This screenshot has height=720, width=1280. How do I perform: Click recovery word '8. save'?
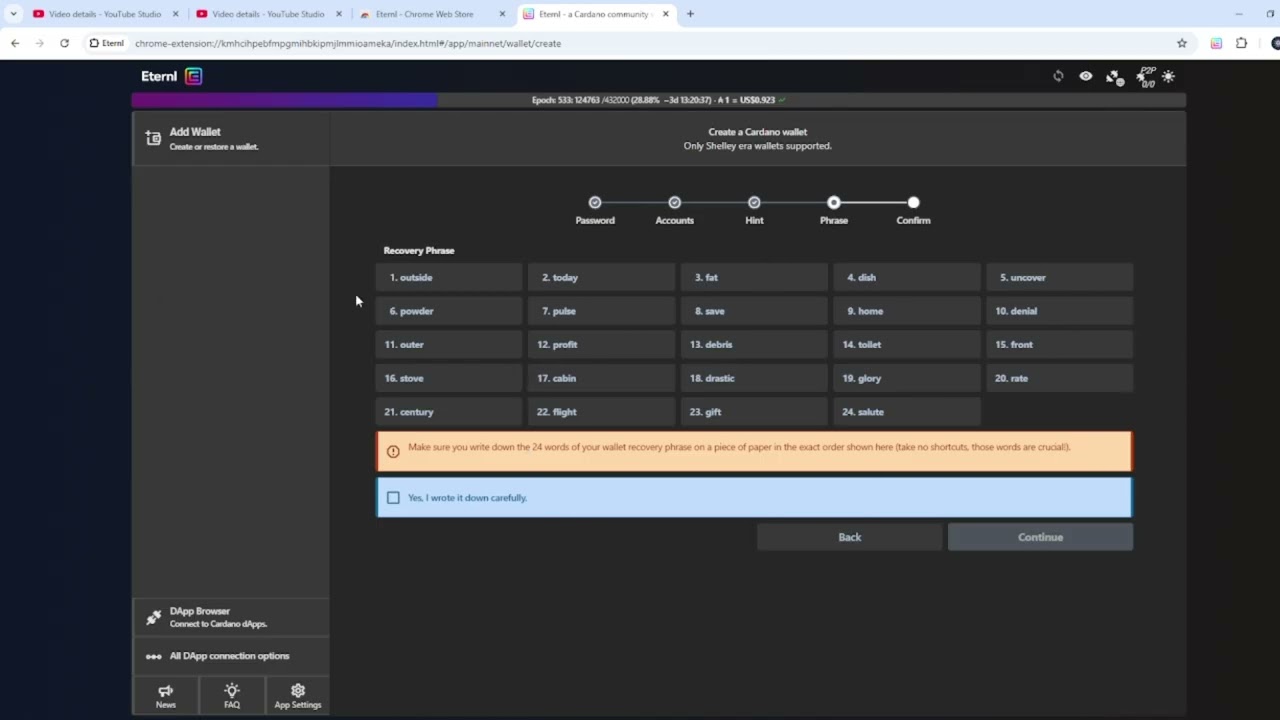pos(754,311)
